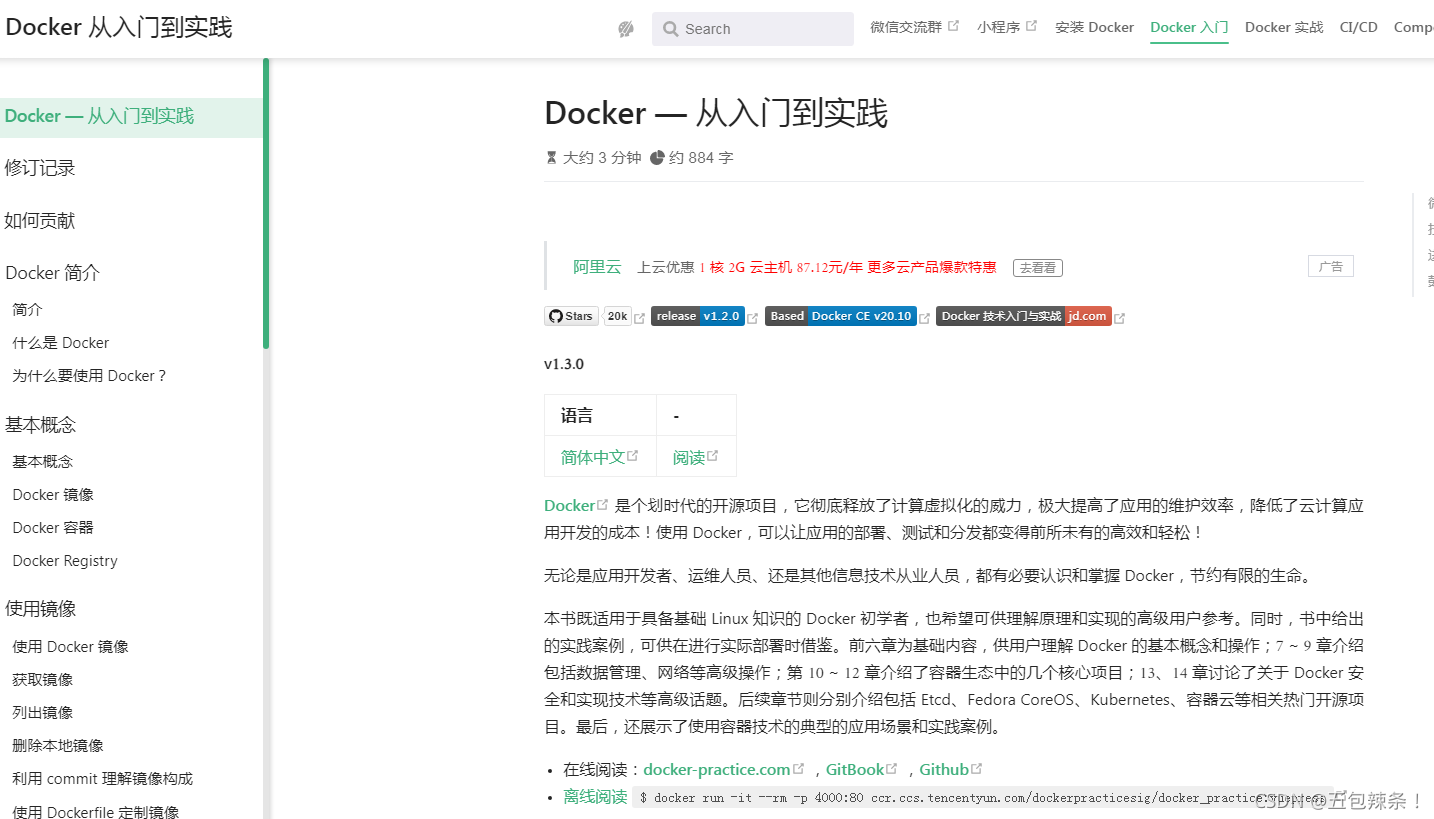This screenshot has height=819, width=1434.
Task: Click the docker run command code snippet
Action: point(980,798)
